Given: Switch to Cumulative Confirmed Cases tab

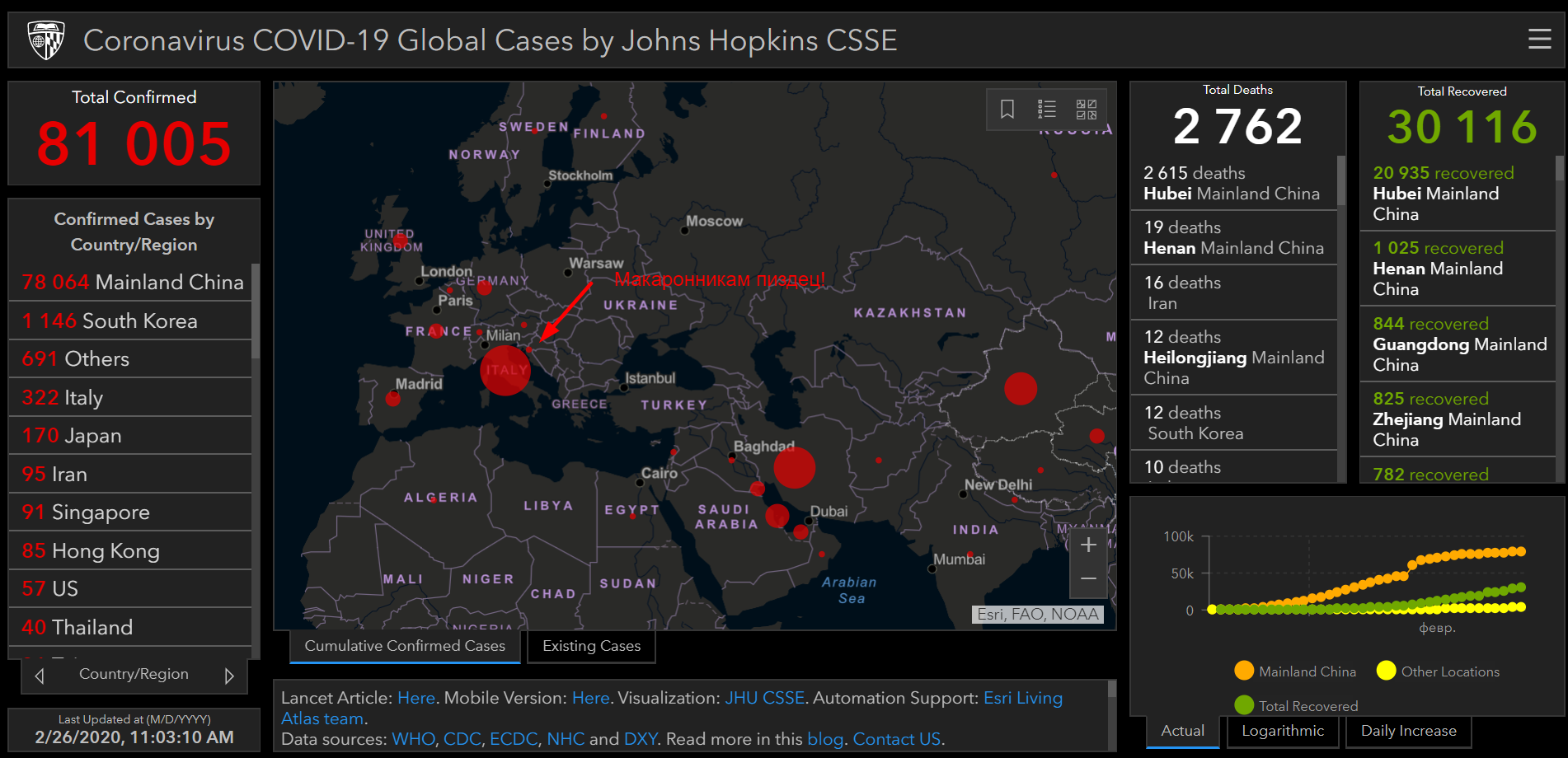Looking at the screenshot, I should 405,646.
